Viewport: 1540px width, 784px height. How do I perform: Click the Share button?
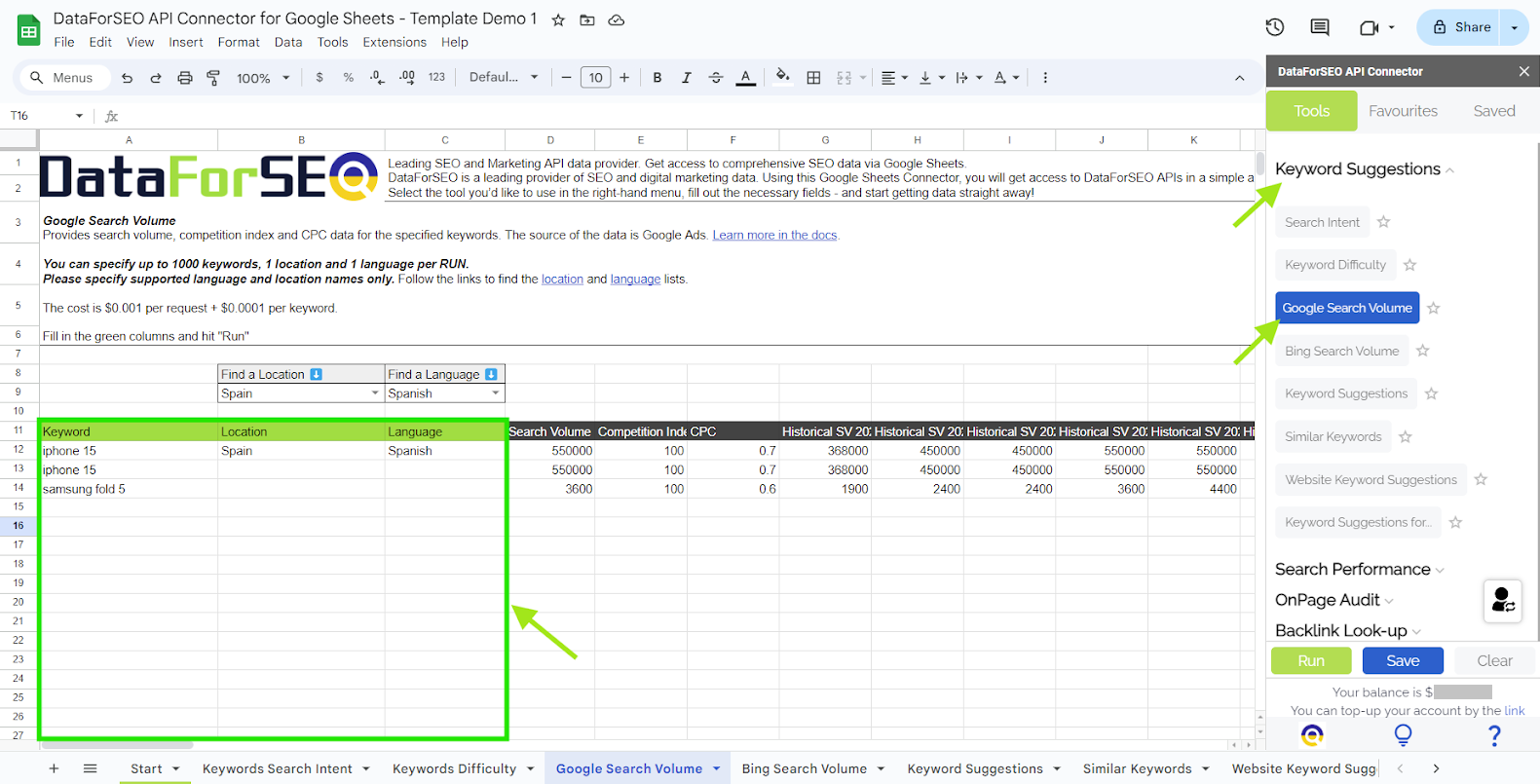pos(1461,27)
